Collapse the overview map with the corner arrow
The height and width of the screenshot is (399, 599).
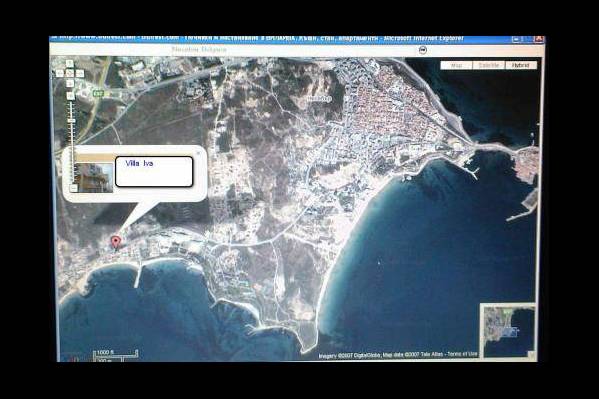(531, 354)
